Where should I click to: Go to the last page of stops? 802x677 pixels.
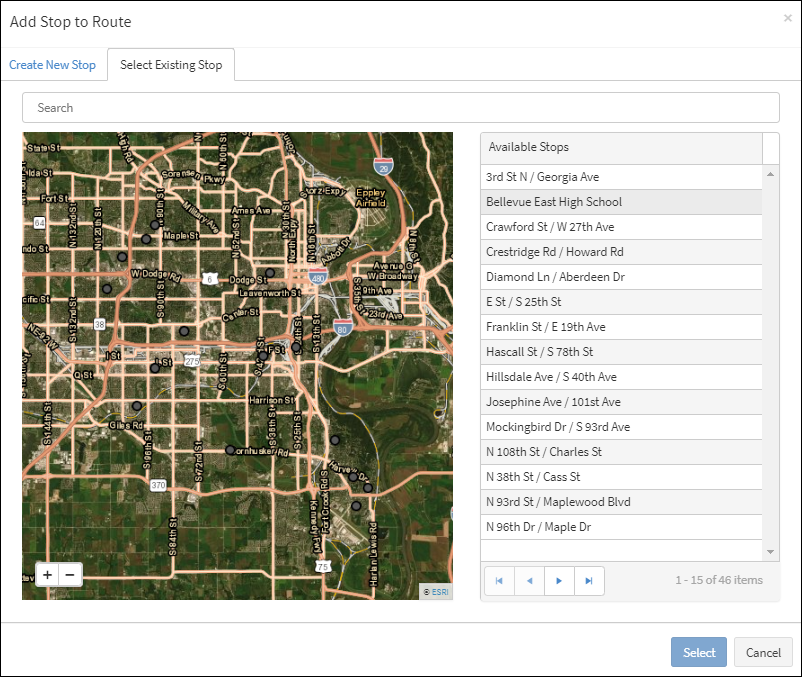point(589,580)
